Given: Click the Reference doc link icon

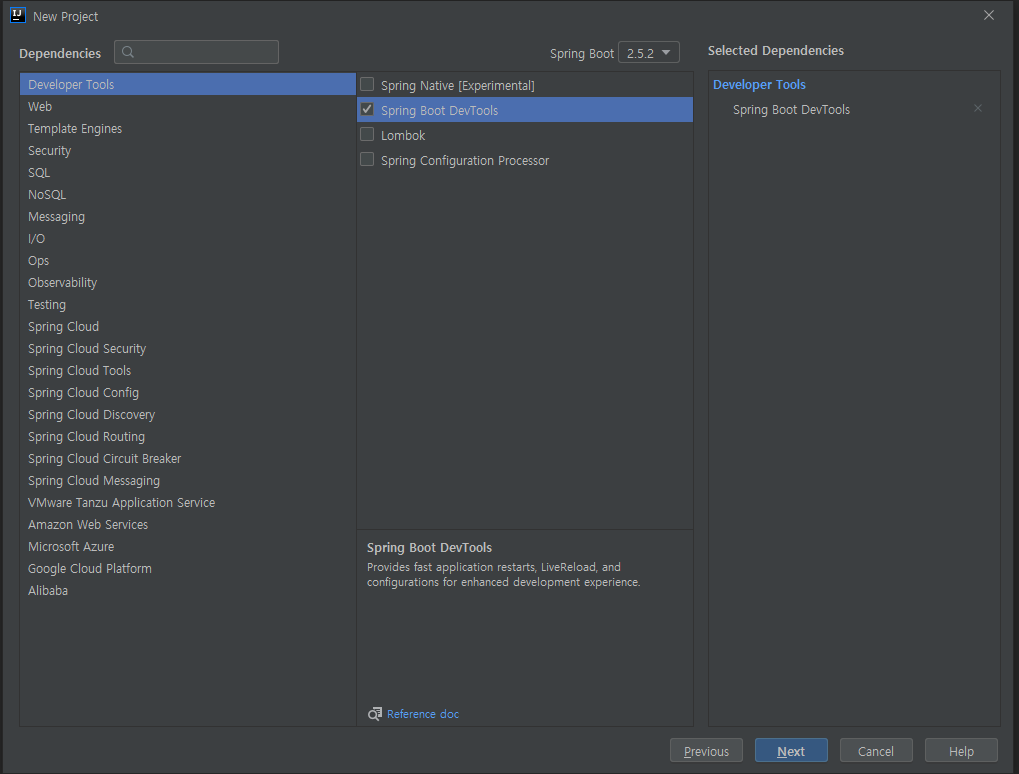Looking at the screenshot, I should (x=375, y=714).
